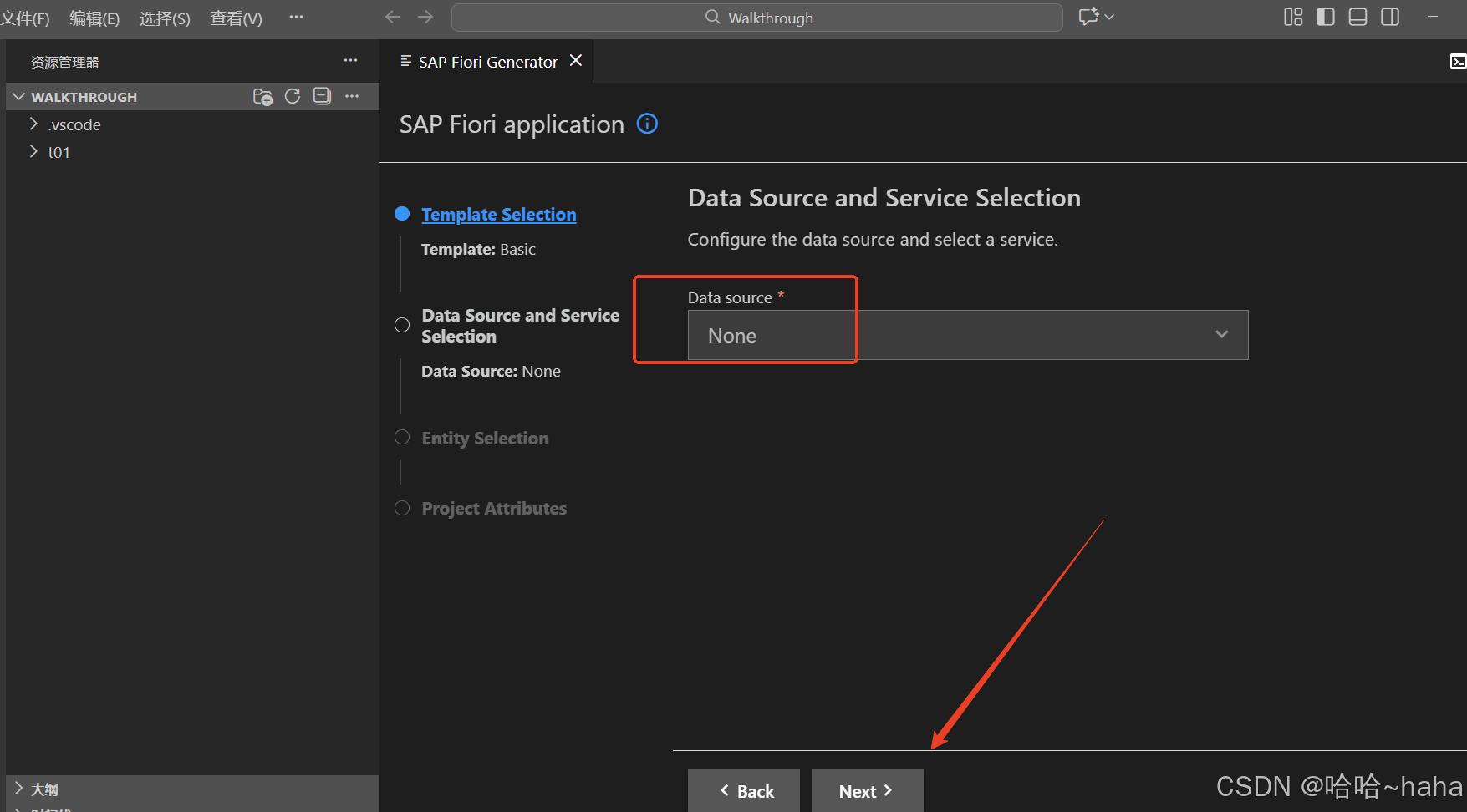The width and height of the screenshot is (1467, 812).
Task: Select the SAP Fiori Generator tab
Action: coord(487,62)
